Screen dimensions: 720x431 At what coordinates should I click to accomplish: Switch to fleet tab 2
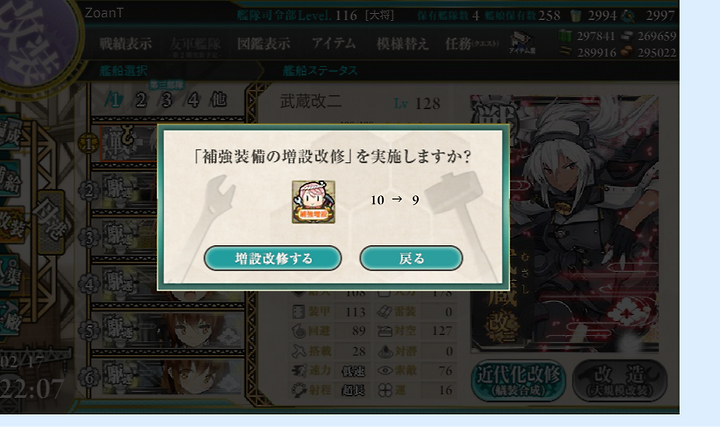pyautogui.click(x=141, y=100)
